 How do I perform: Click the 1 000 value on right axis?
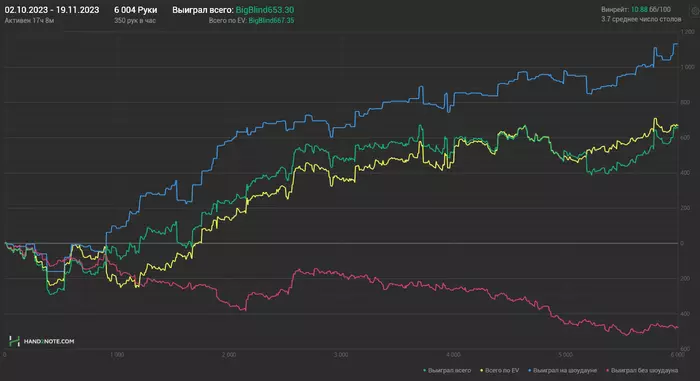coord(688,67)
